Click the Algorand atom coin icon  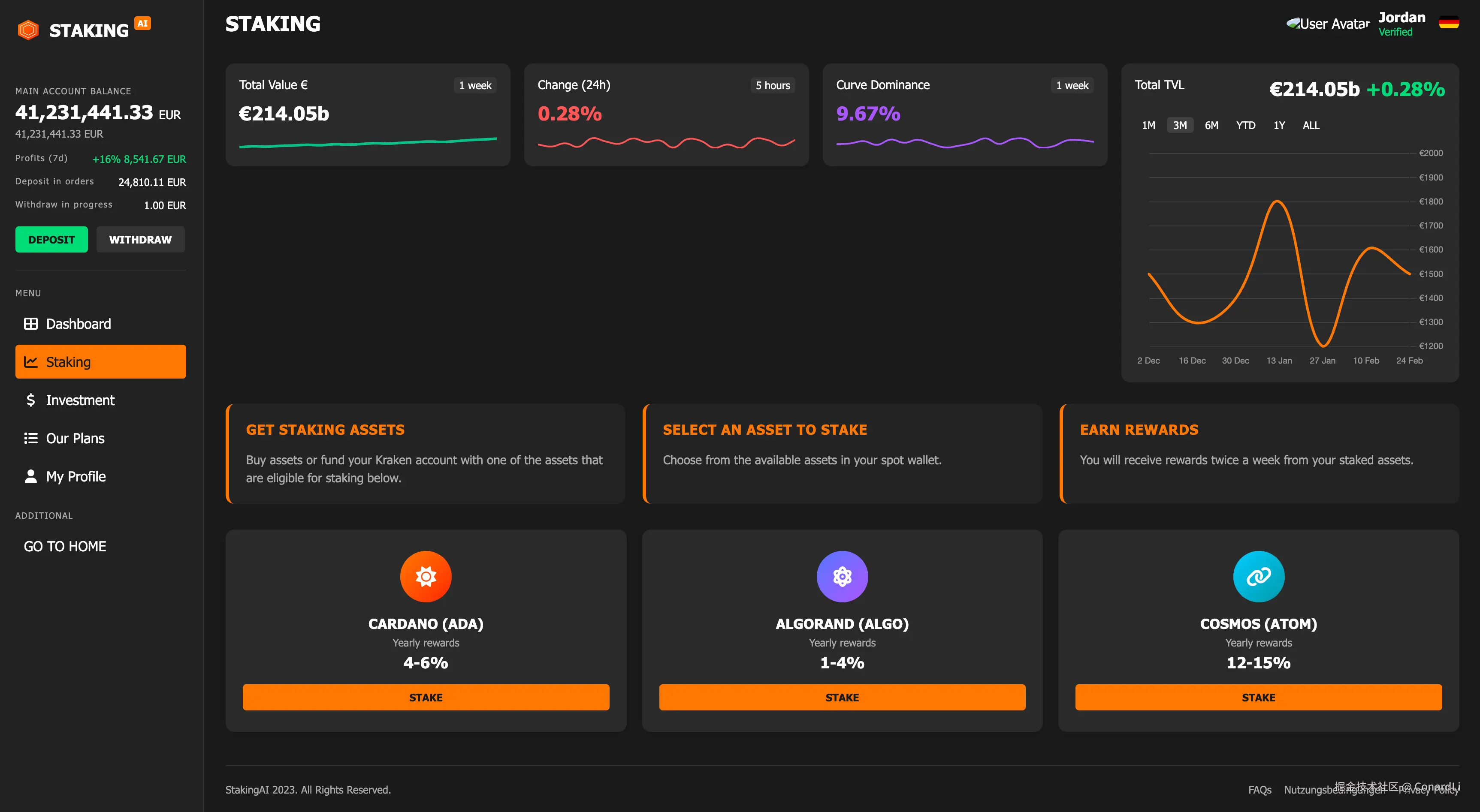[842, 576]
